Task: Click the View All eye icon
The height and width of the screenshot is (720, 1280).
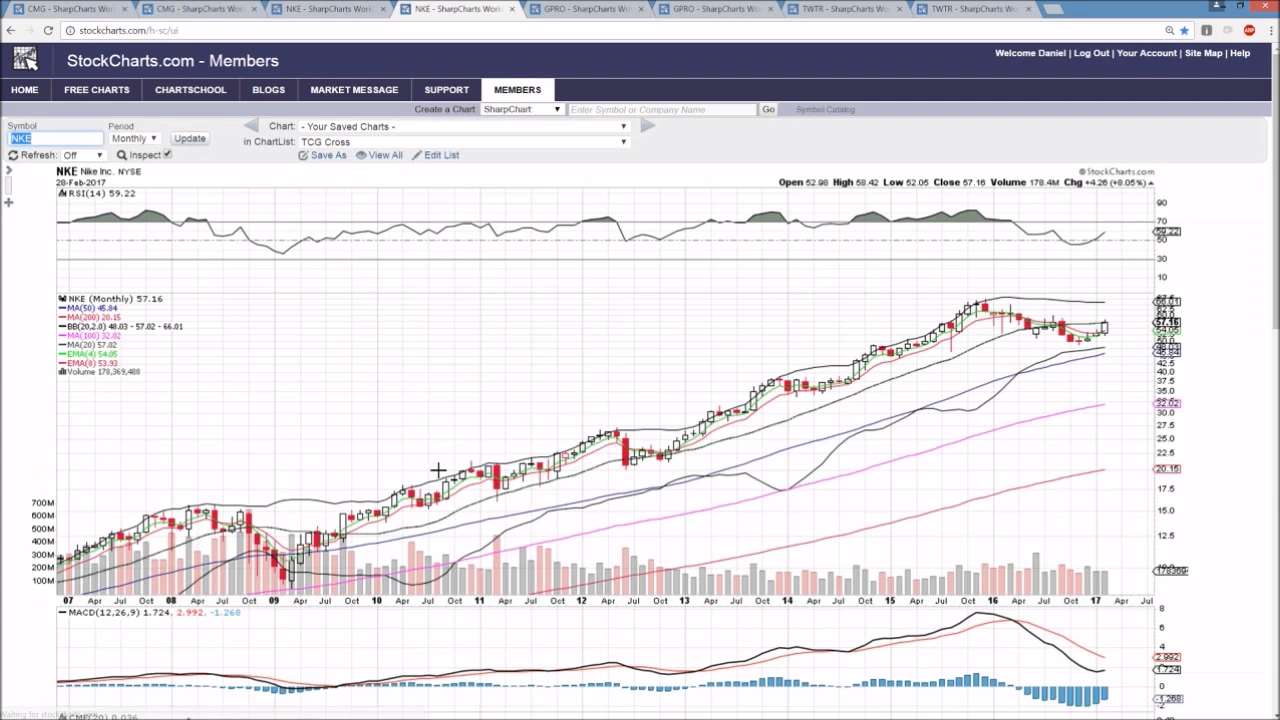Action: click(x=361, y=155)
